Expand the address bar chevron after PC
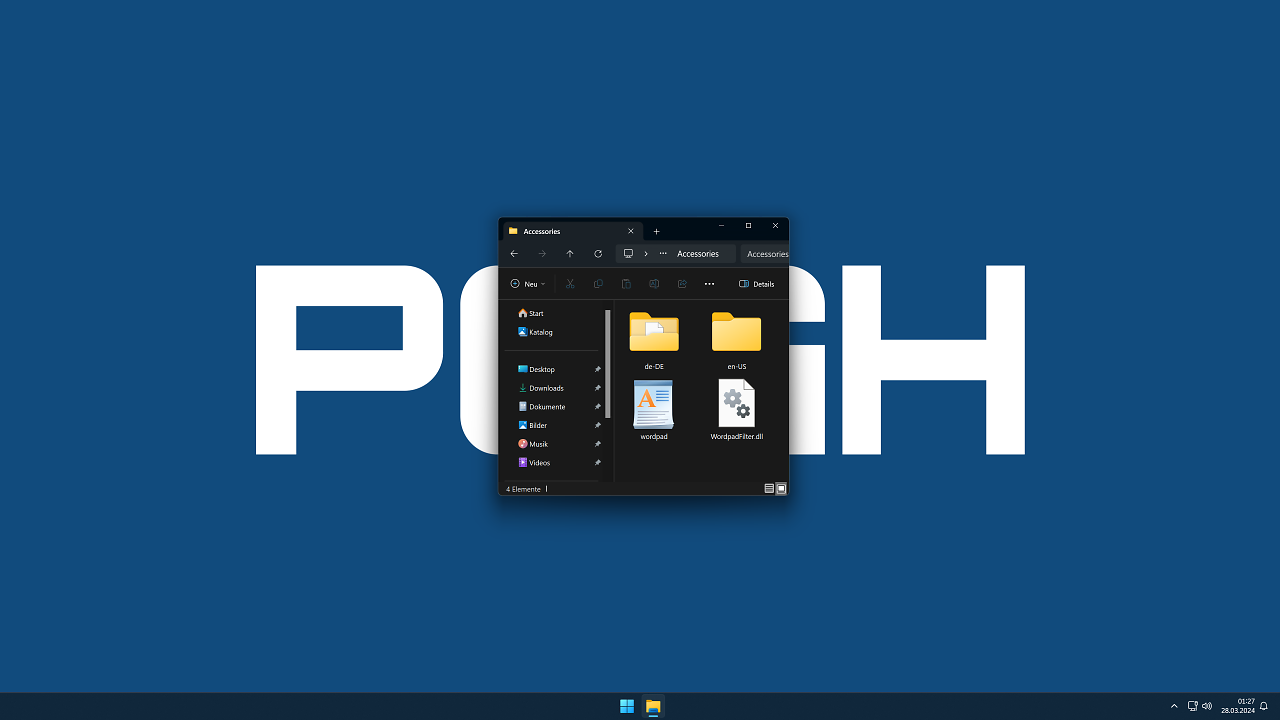 646,254
